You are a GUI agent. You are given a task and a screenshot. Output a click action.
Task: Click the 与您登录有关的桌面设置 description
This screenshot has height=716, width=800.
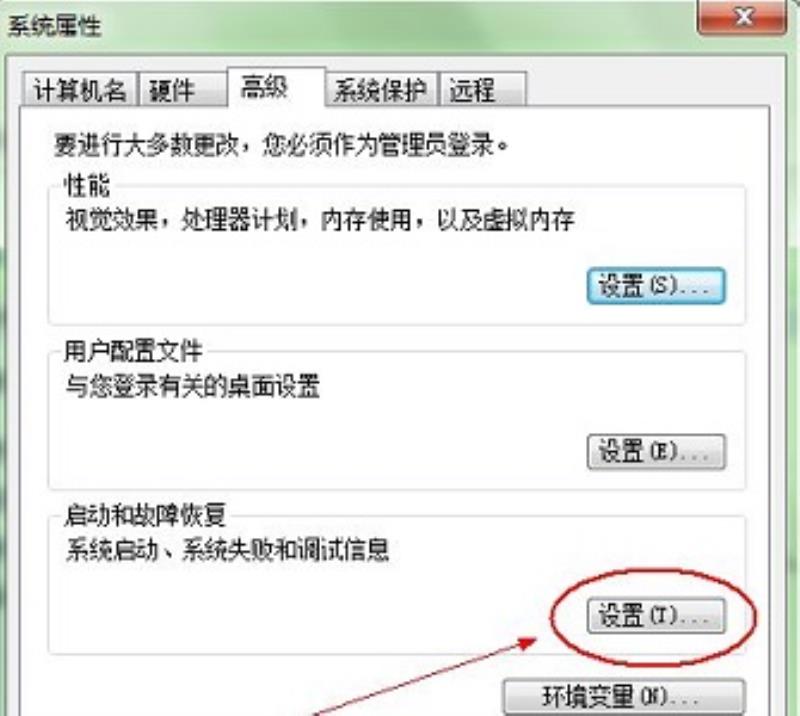tap(192, 386)
